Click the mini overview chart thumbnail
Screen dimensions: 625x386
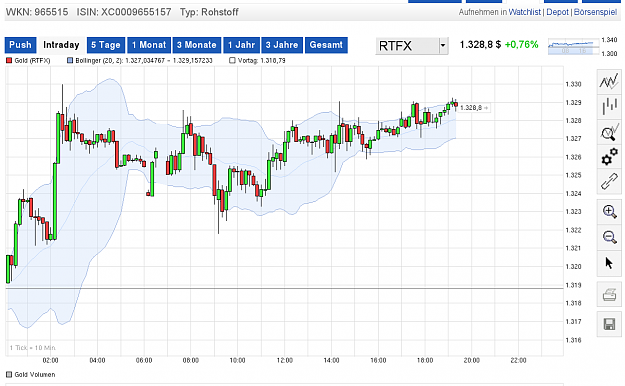(x=574, y=47)
